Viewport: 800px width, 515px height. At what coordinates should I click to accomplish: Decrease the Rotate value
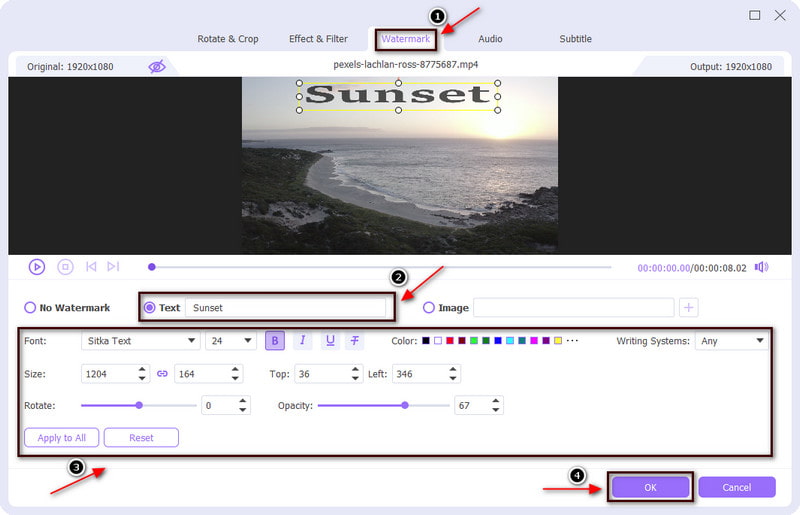tap(243, 410)
